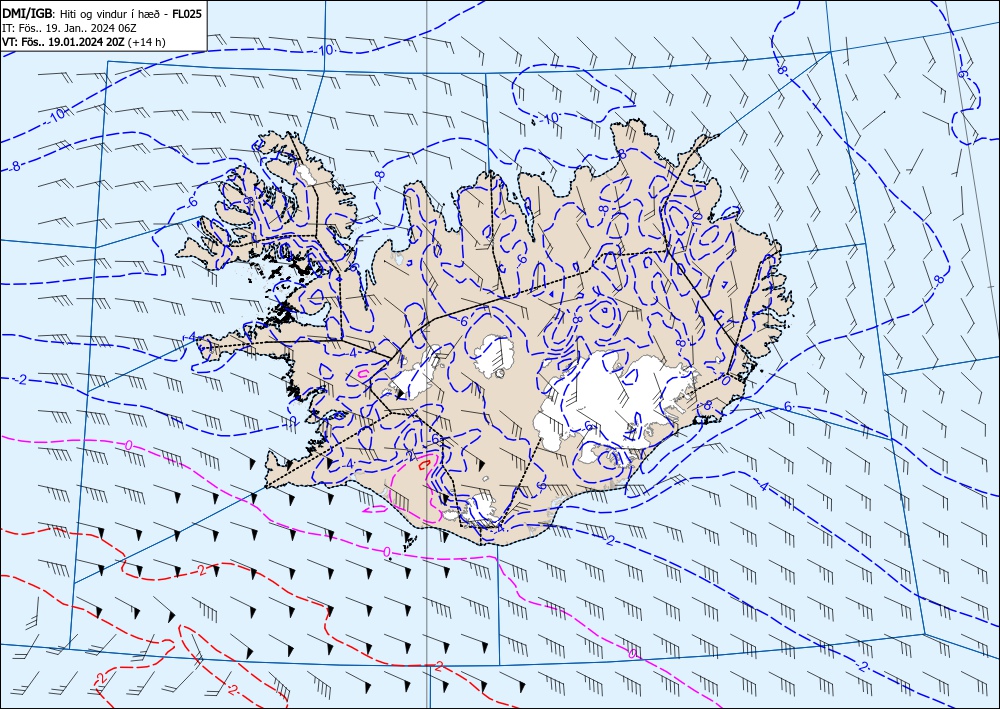Click the round white glacier in central Iceland

click(494, 356)
